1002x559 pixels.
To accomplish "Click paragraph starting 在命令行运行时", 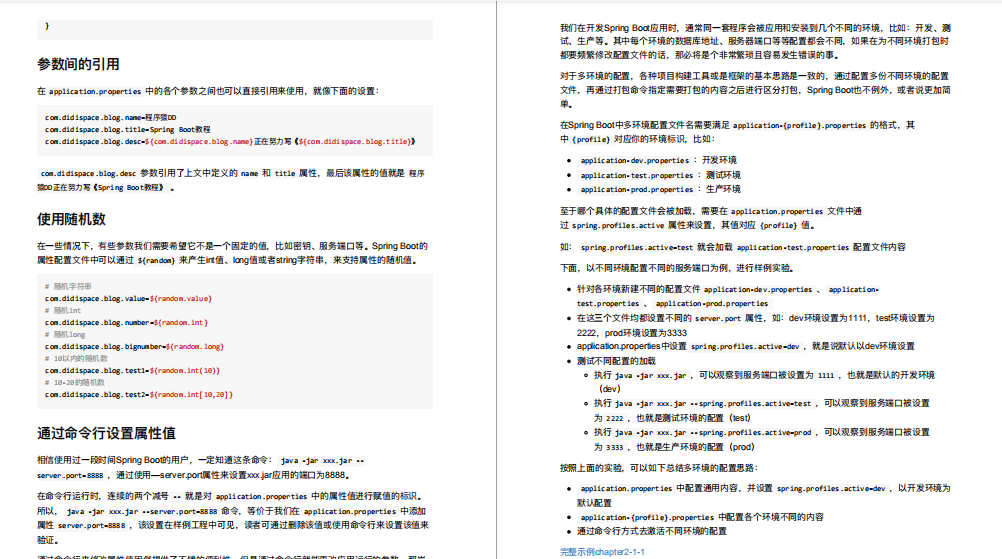I will click(x=233, y=518).
